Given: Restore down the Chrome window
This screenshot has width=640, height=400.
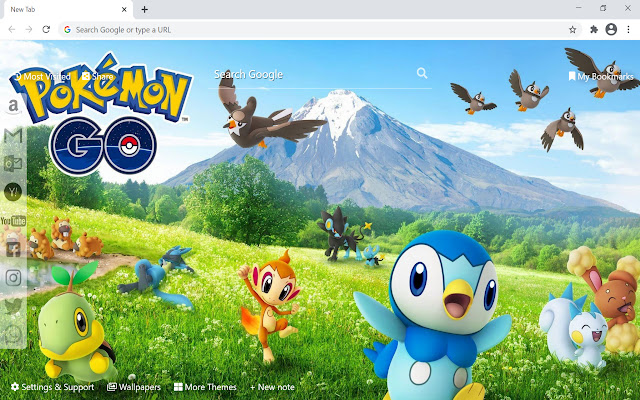Looking at the screenshot, I should coord(603,8).
